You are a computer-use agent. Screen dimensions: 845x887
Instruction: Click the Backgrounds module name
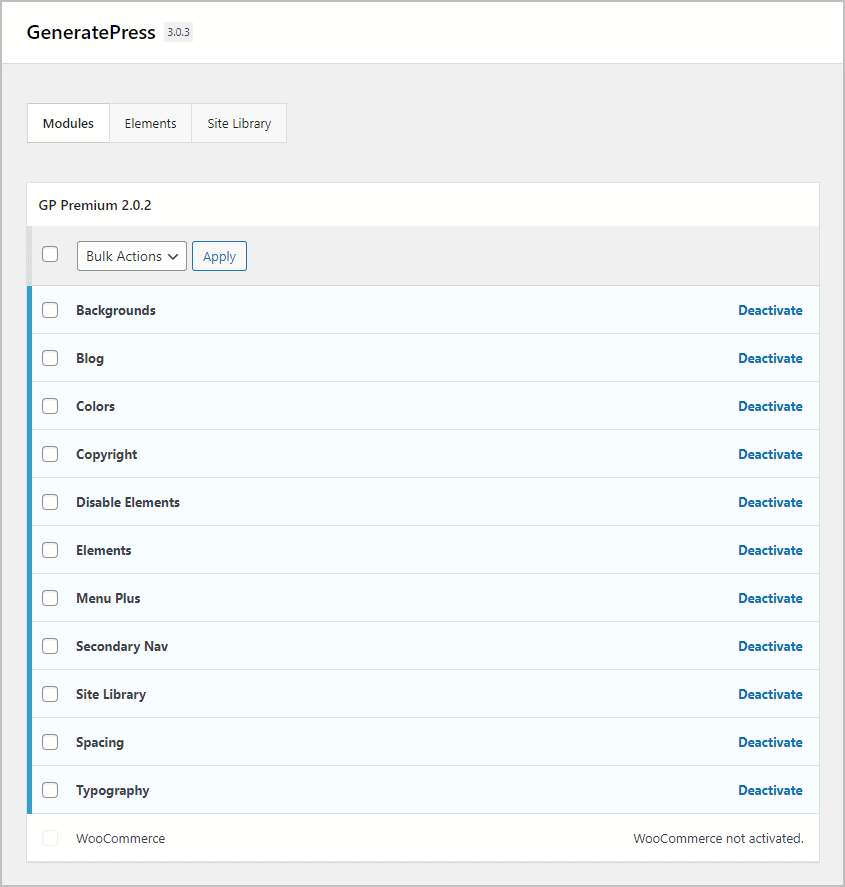click(x=115, y=311)
